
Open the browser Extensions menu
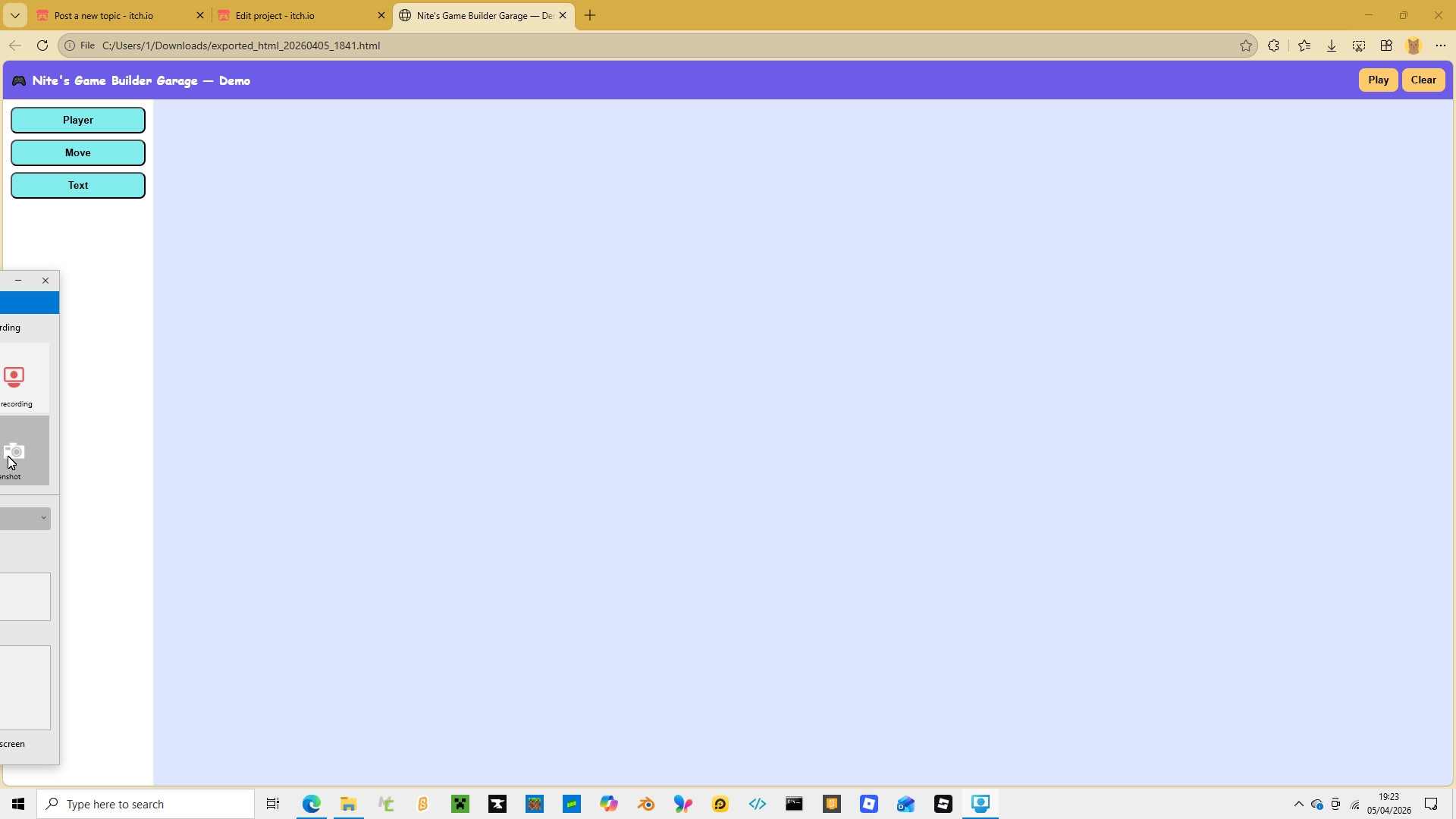point(1273,45)
